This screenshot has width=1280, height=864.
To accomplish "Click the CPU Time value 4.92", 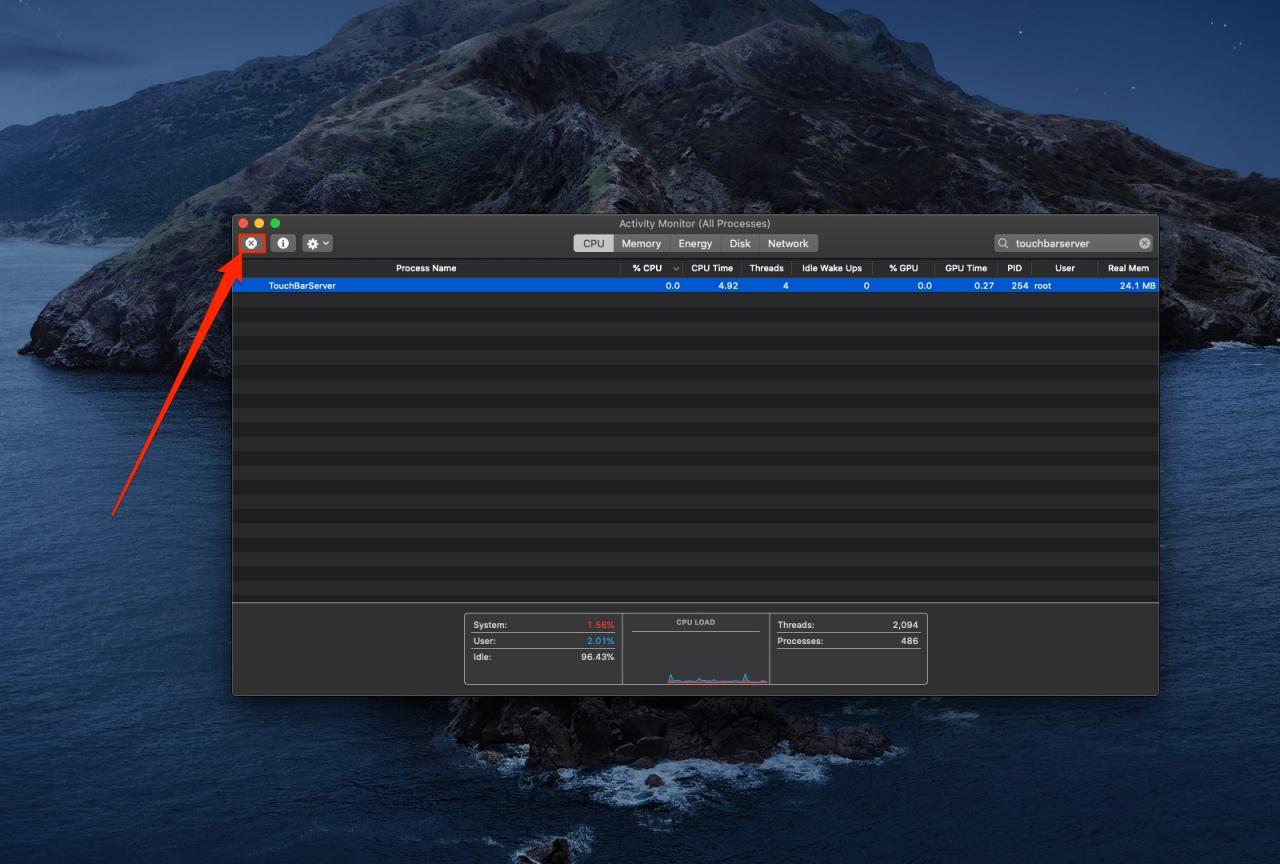I will [x=728, y=286].
